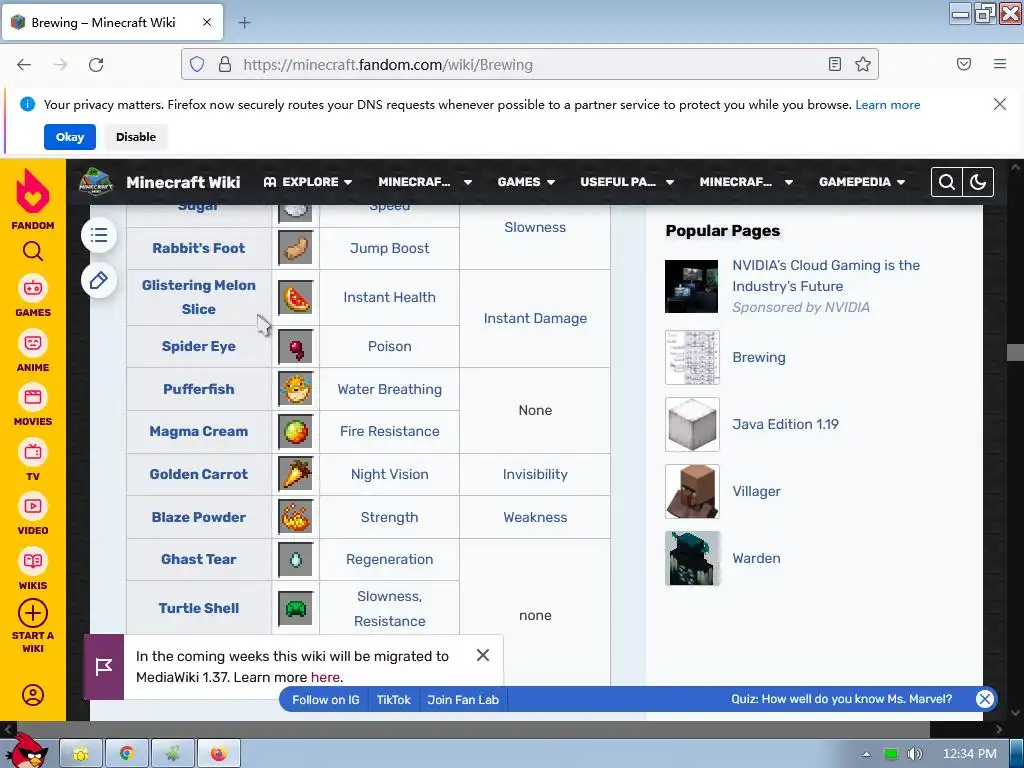Go back with the browser back arrow

tap(24, 65)
